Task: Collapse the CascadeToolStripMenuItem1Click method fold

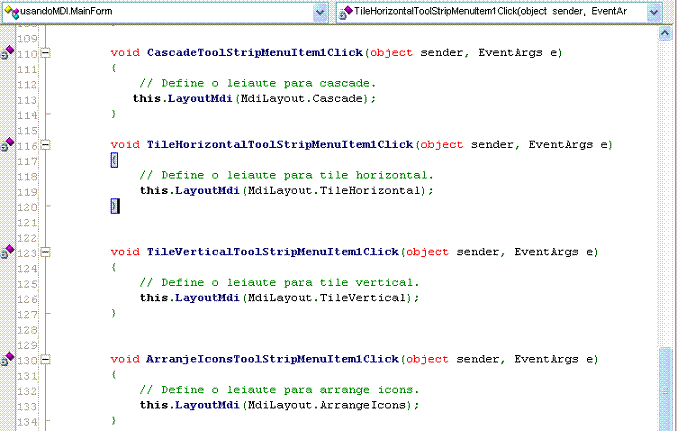Action: click(x=45, y=53)
